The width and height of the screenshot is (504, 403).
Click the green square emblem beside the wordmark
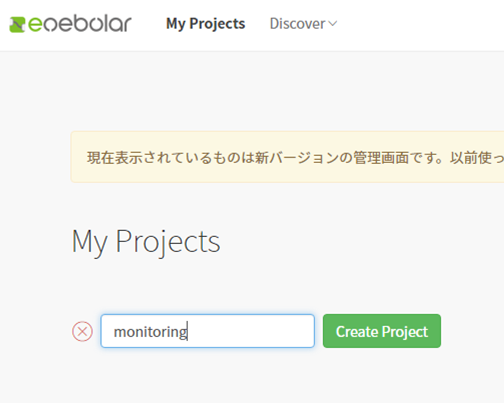17,25
